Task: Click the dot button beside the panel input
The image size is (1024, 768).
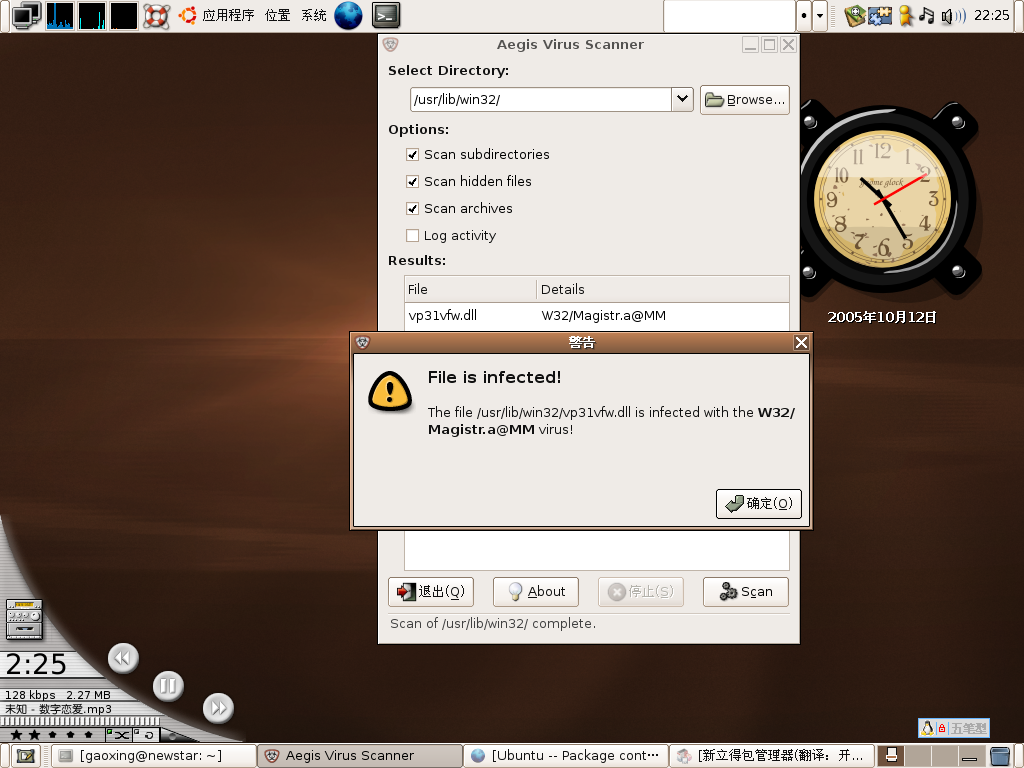Action: point(804,16)
